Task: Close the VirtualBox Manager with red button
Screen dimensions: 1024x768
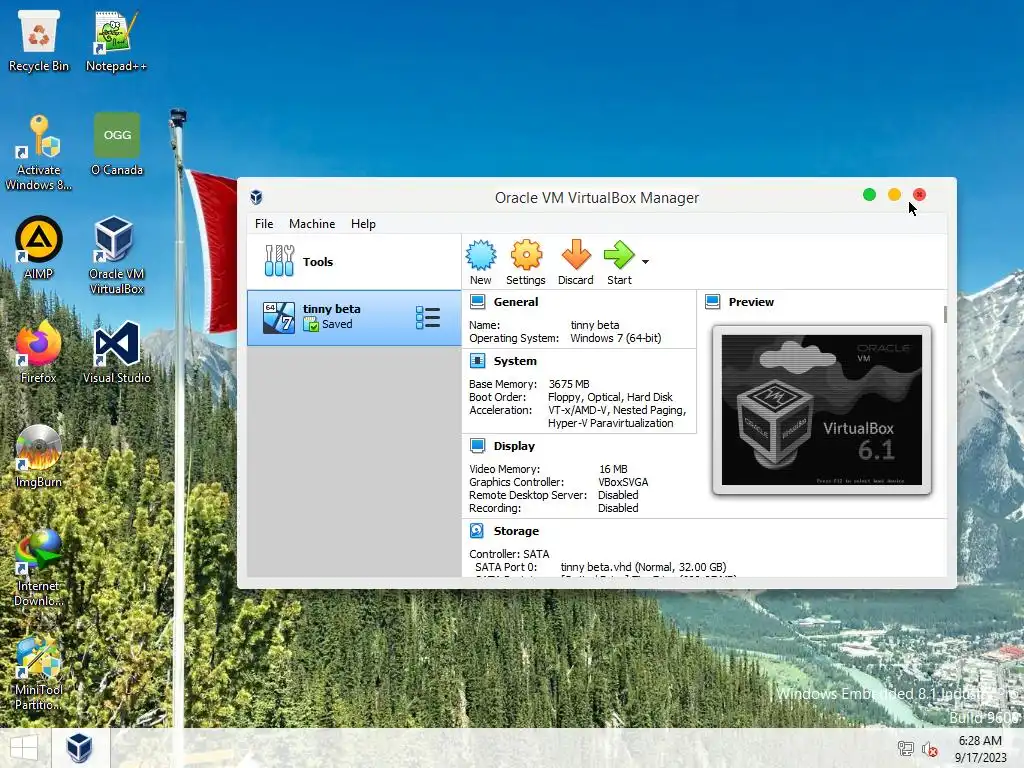Action: click(919, 195)
